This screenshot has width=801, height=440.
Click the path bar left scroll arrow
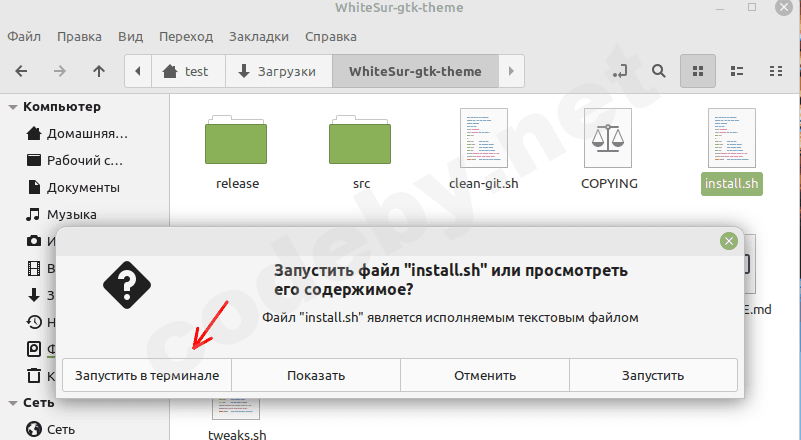138,71
